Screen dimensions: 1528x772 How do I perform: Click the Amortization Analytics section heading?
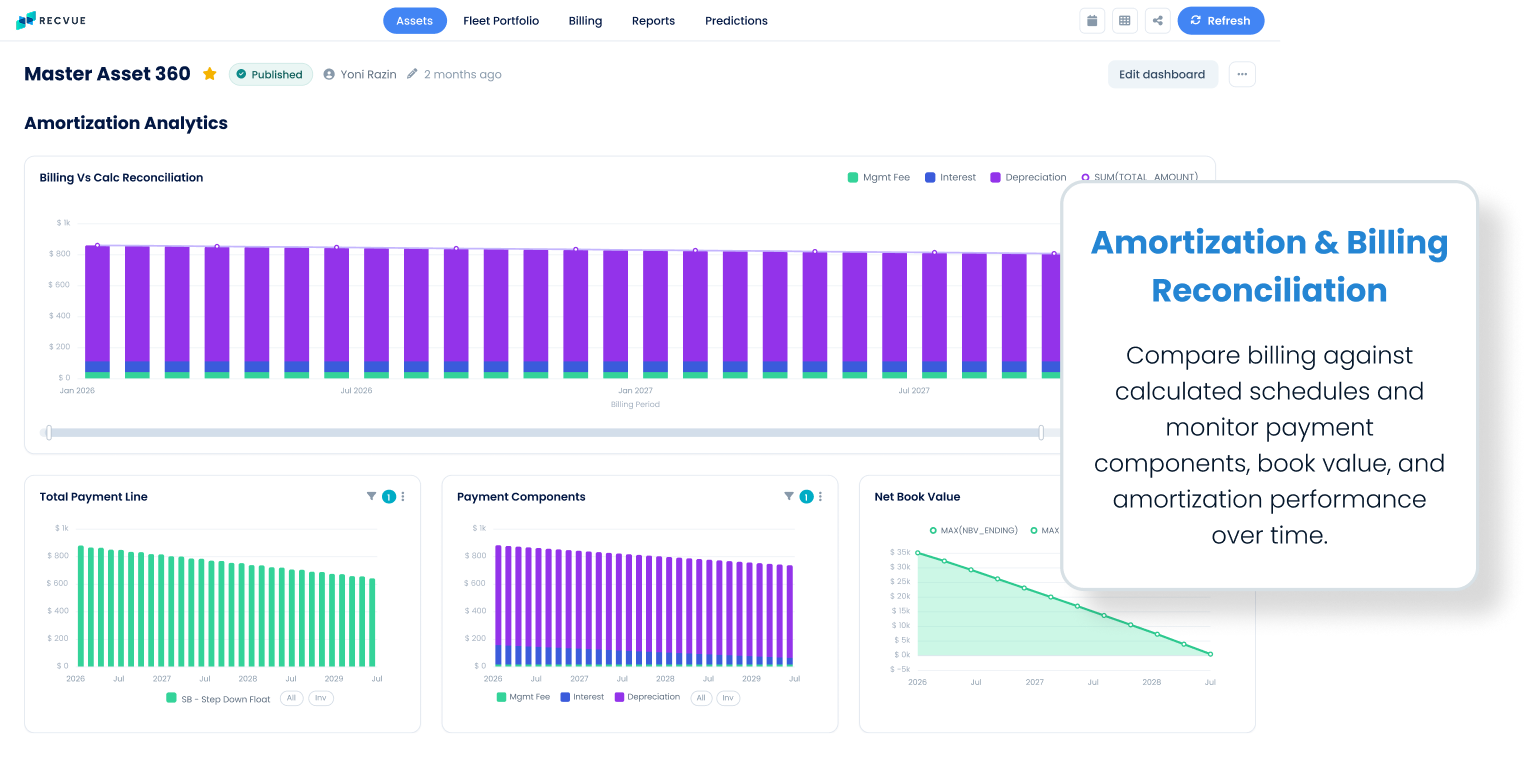click(x=126, y=123)
